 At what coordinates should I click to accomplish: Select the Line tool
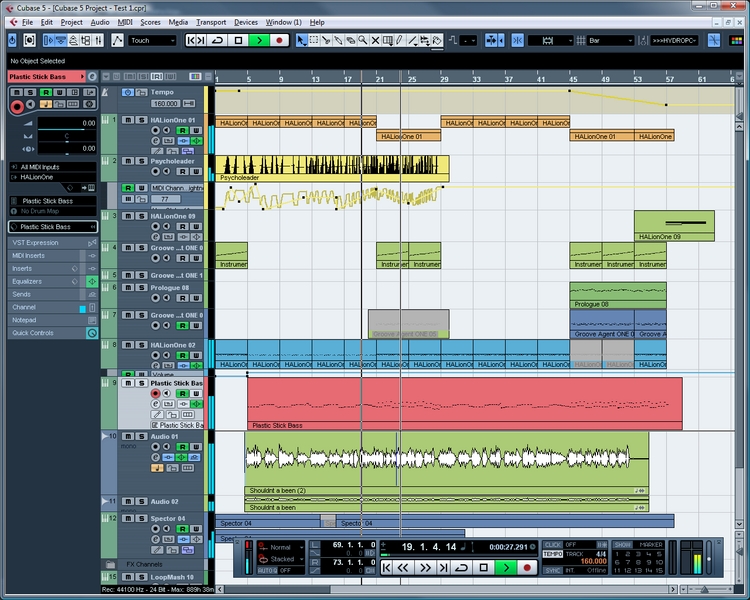pyautogui.click(x=412, y=41)
